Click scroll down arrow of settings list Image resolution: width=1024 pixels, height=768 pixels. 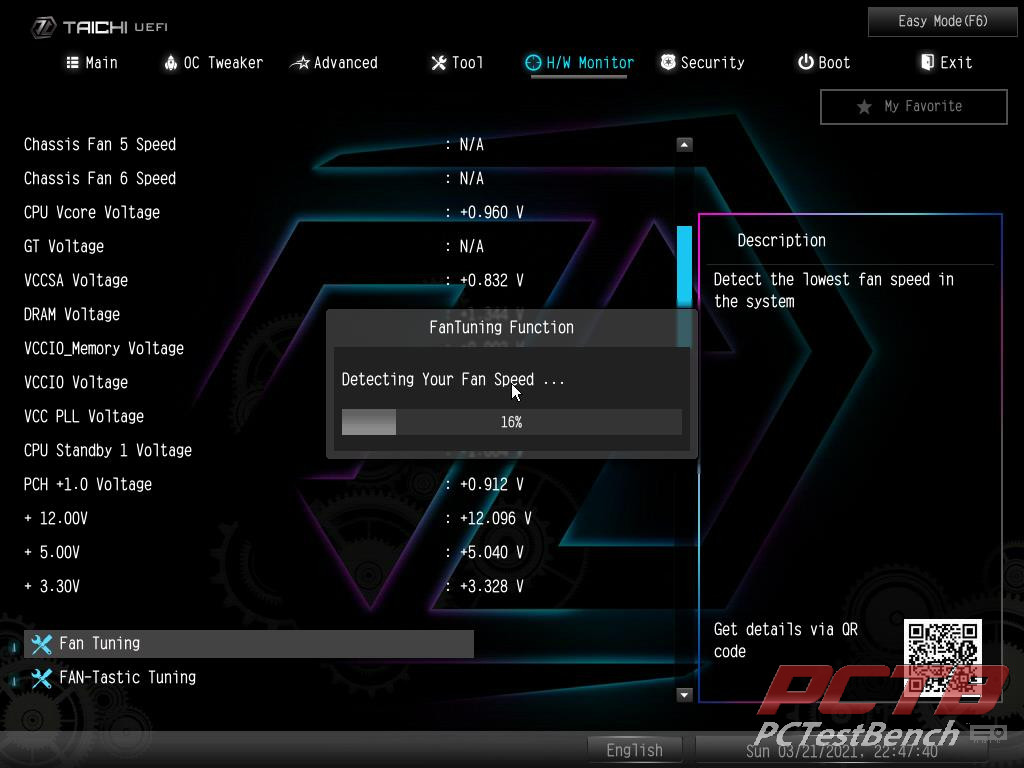click(684, 695)
